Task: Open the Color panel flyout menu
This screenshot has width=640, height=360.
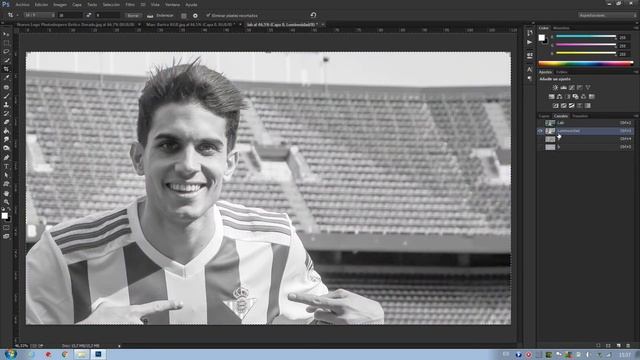Action: point(636,28)
